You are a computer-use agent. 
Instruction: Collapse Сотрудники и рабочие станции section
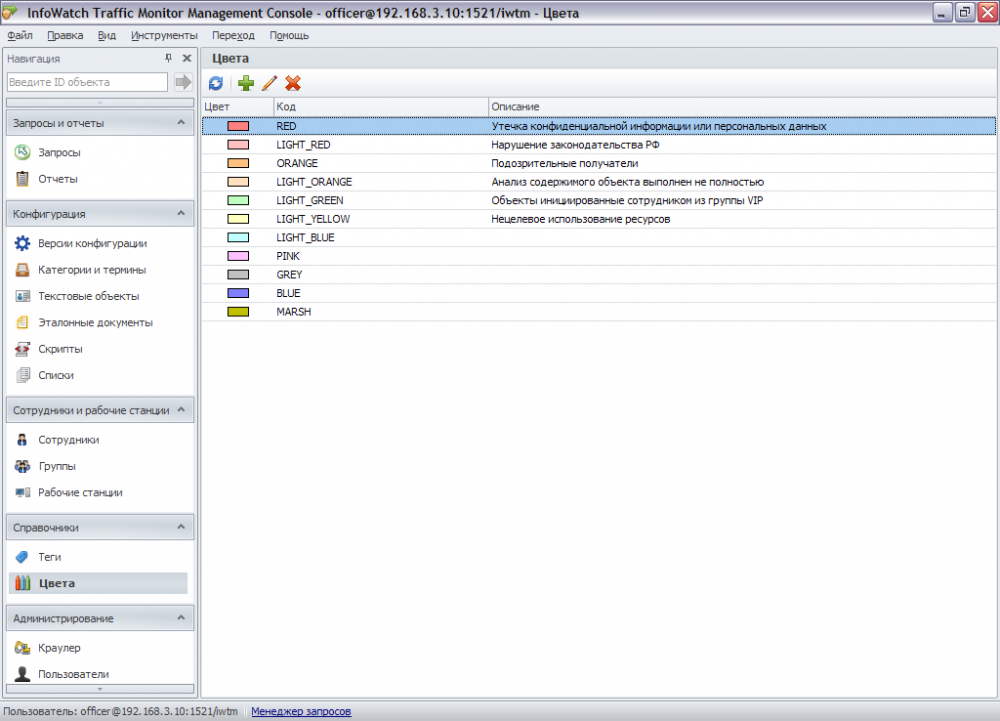[x=181, y=410]
